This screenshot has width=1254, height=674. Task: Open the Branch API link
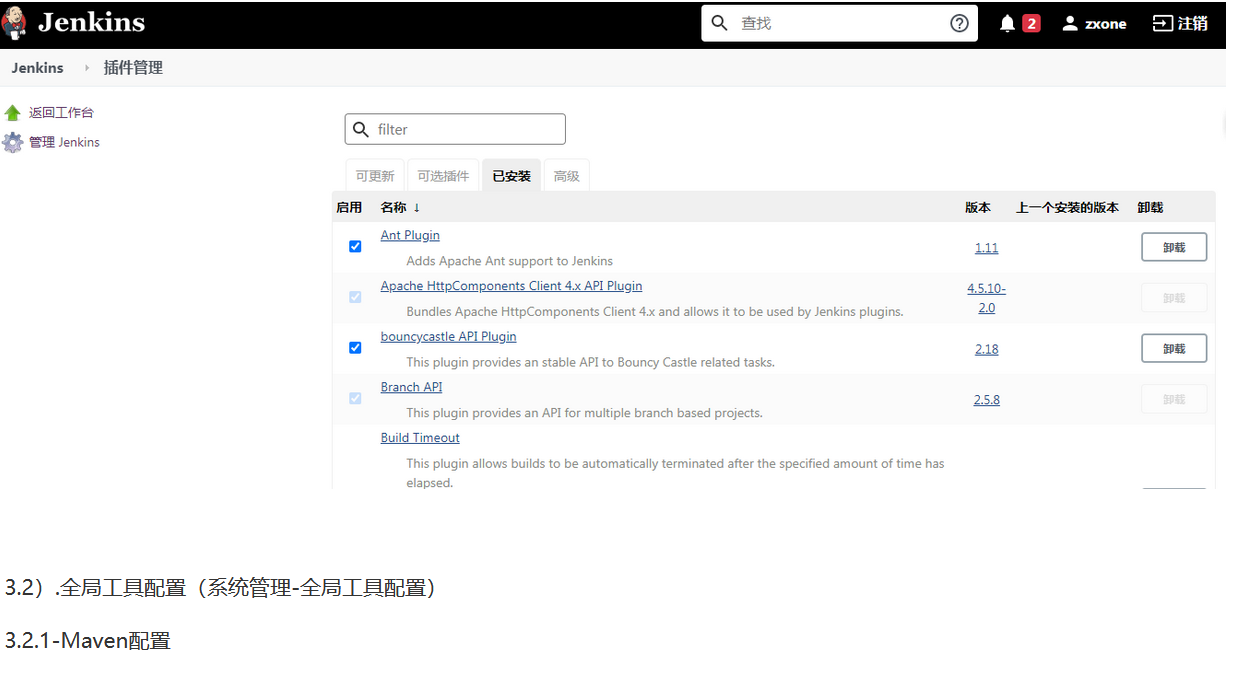[411, 387]
